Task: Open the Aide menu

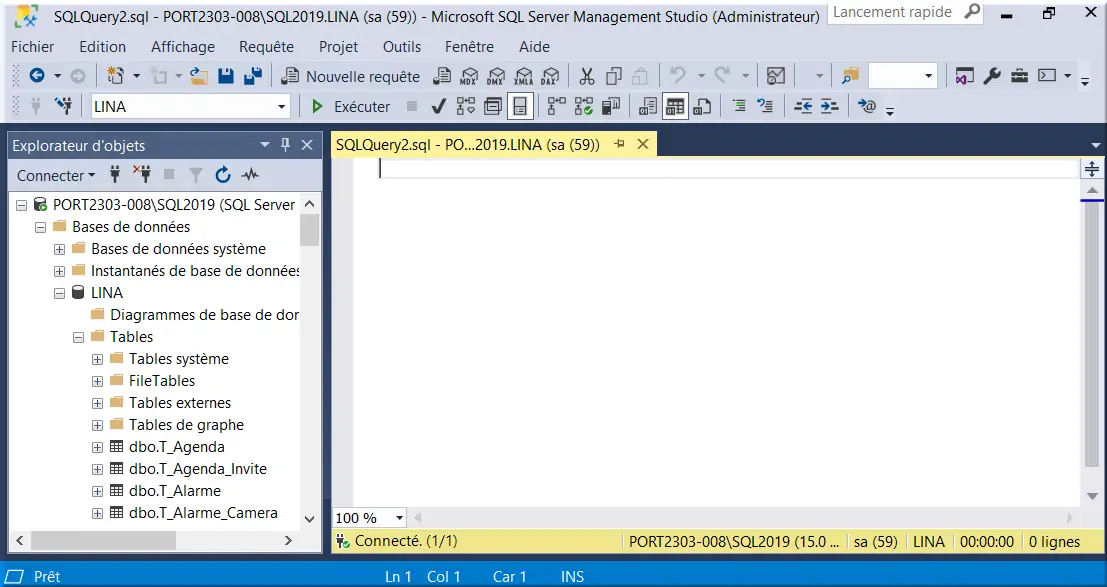Action: (534, 47)
